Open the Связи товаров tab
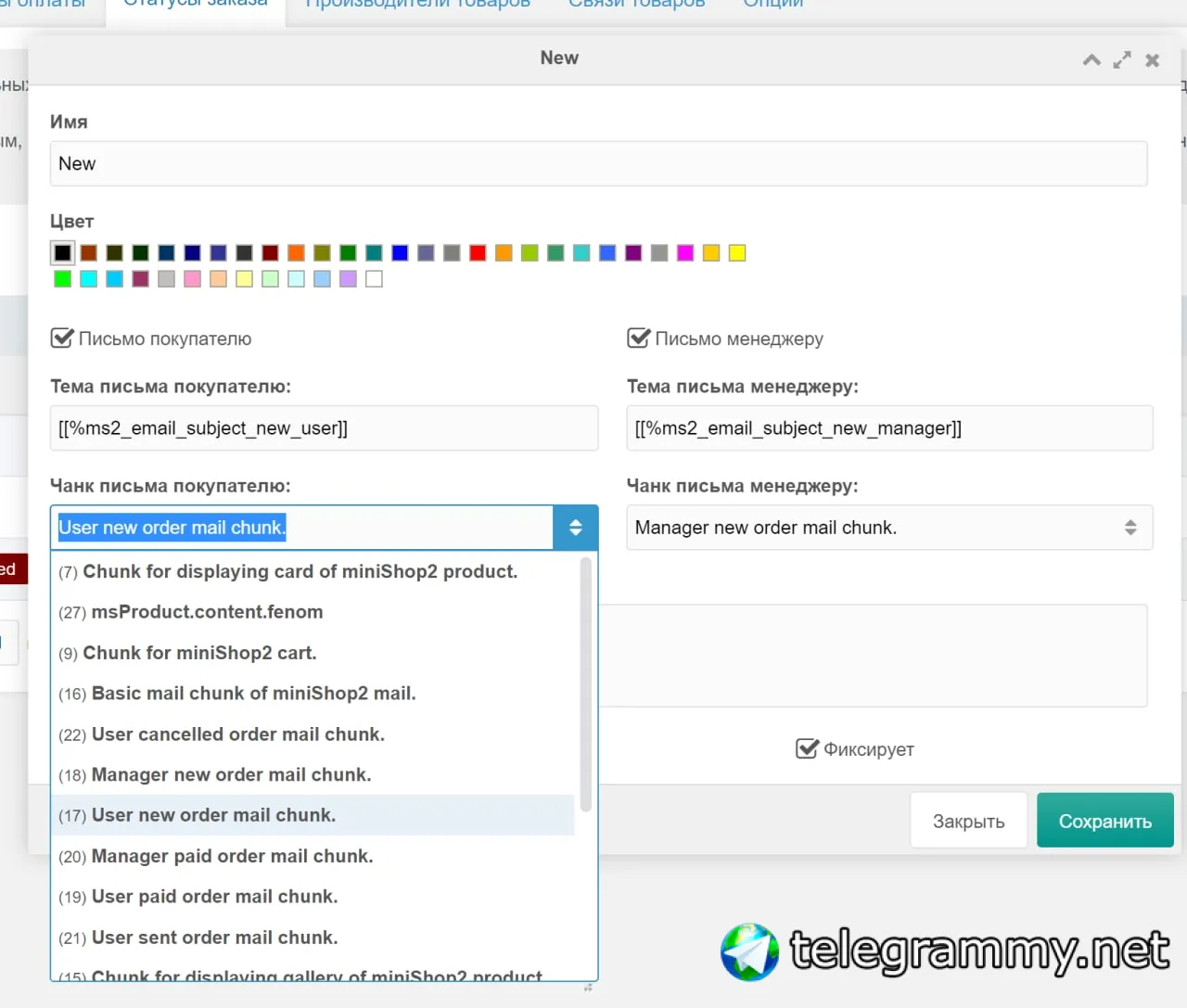Viewport: 1187px width, 1008px height. click(637, 4)
